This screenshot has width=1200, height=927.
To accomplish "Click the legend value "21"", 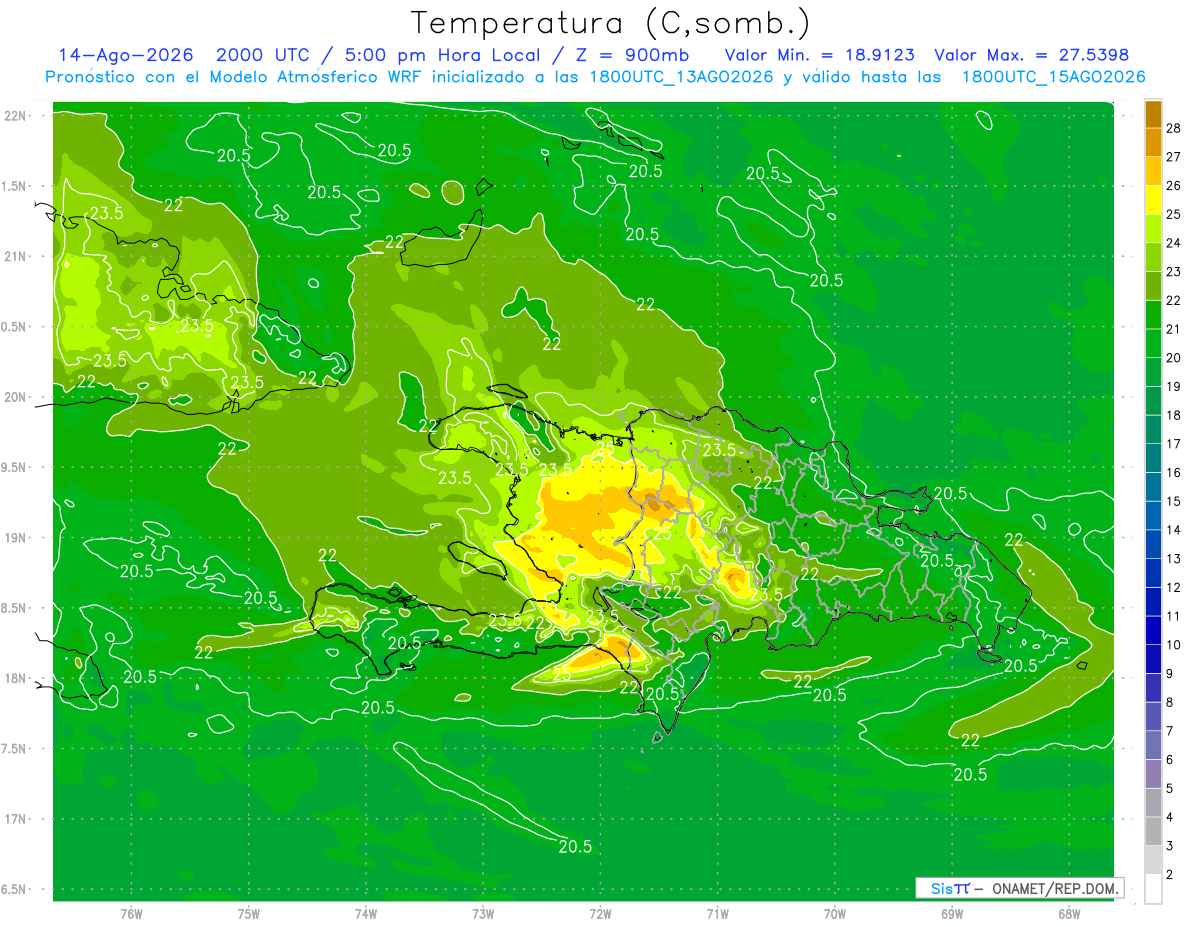I will 1173,329.
